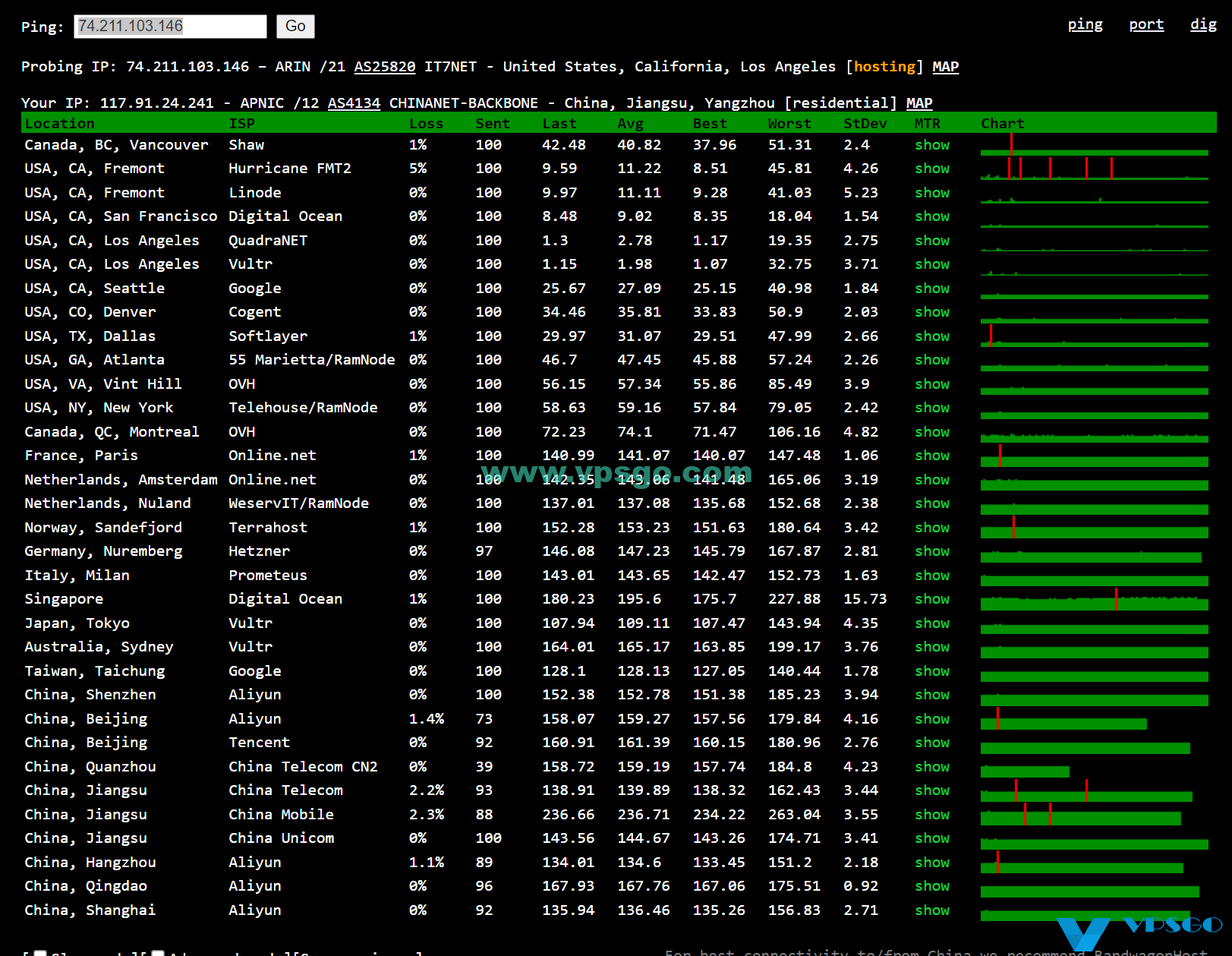Screen dimensions: 1232x956
Task: Show MTR for Amsterdam Online.net row
Action: (932, 480)
